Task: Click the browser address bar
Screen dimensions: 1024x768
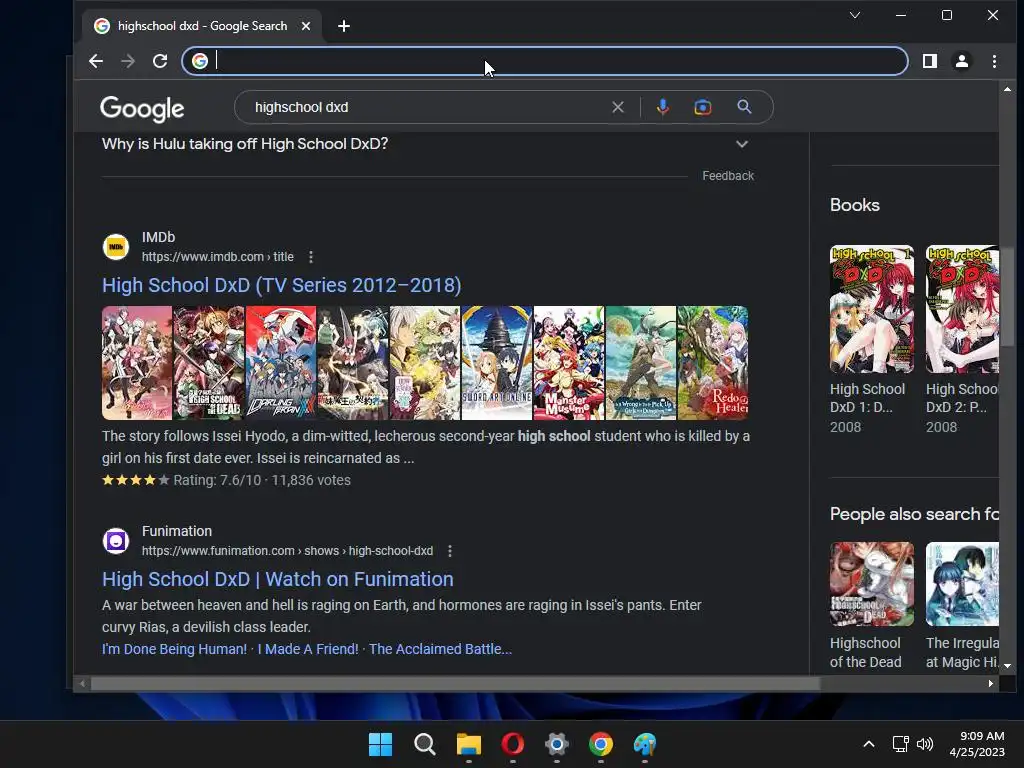Action: point(545,61)
